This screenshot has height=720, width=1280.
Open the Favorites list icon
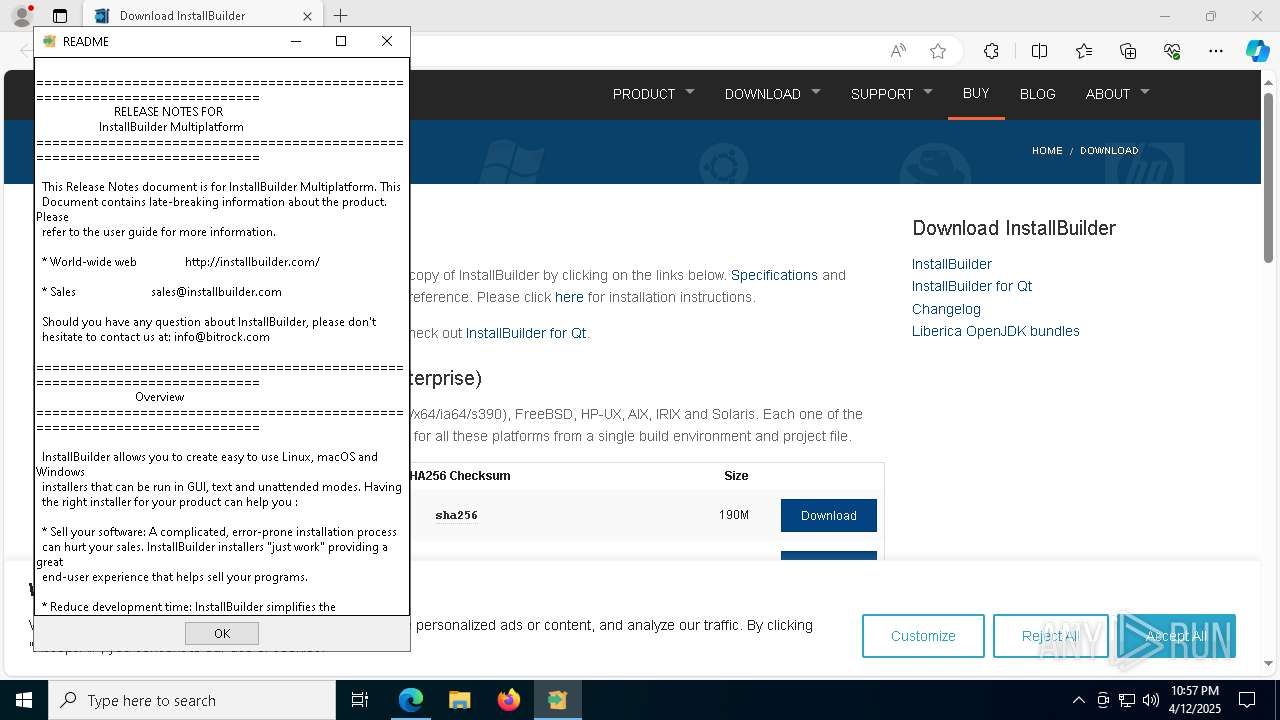(1084, 51)
